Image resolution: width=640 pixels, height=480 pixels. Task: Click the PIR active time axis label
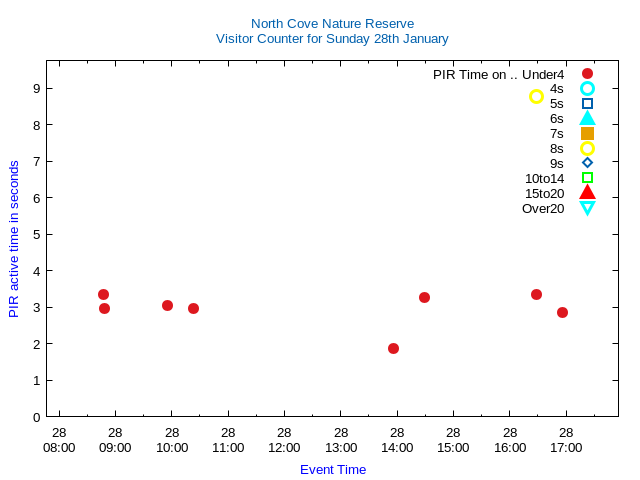(14, 239)
